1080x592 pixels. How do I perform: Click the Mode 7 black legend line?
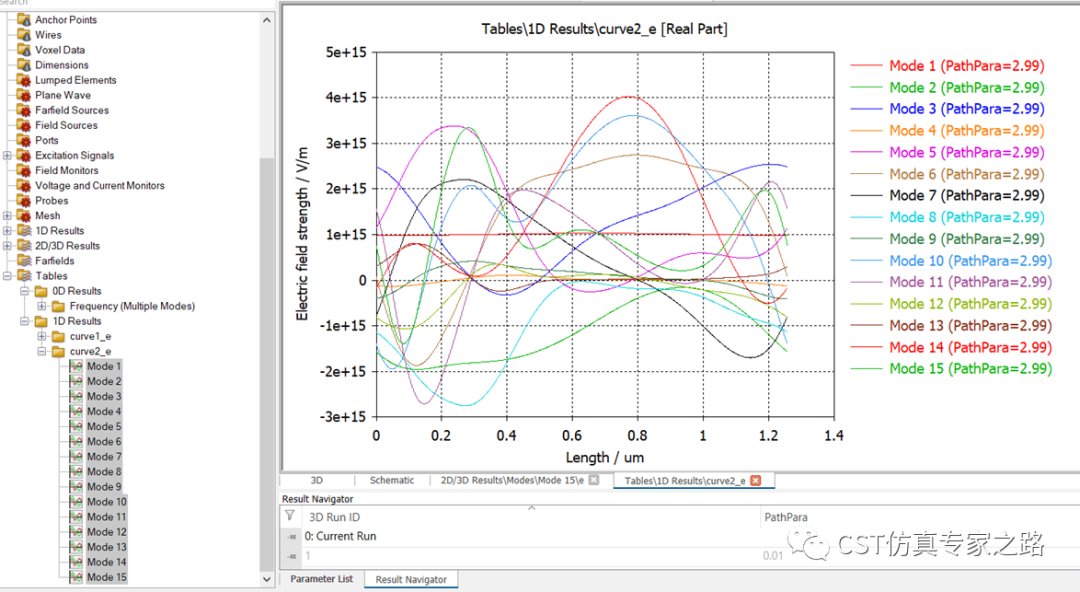pos(866,196)
